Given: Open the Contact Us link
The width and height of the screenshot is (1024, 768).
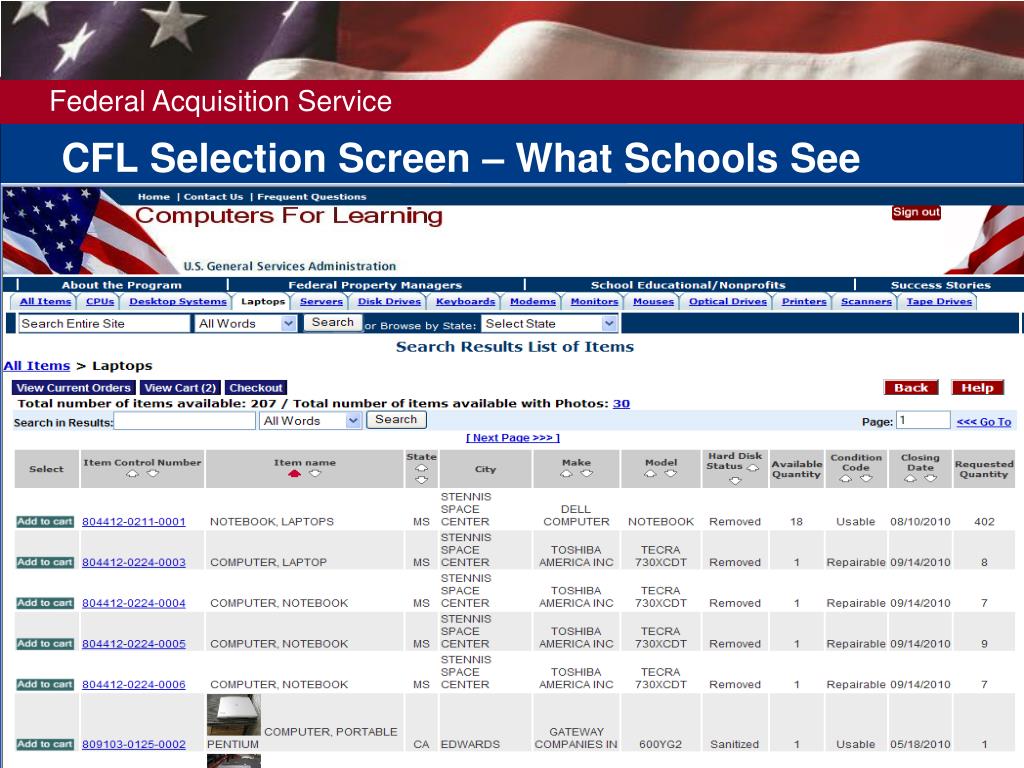Looking at the screenshot, I should pos(213,197).
